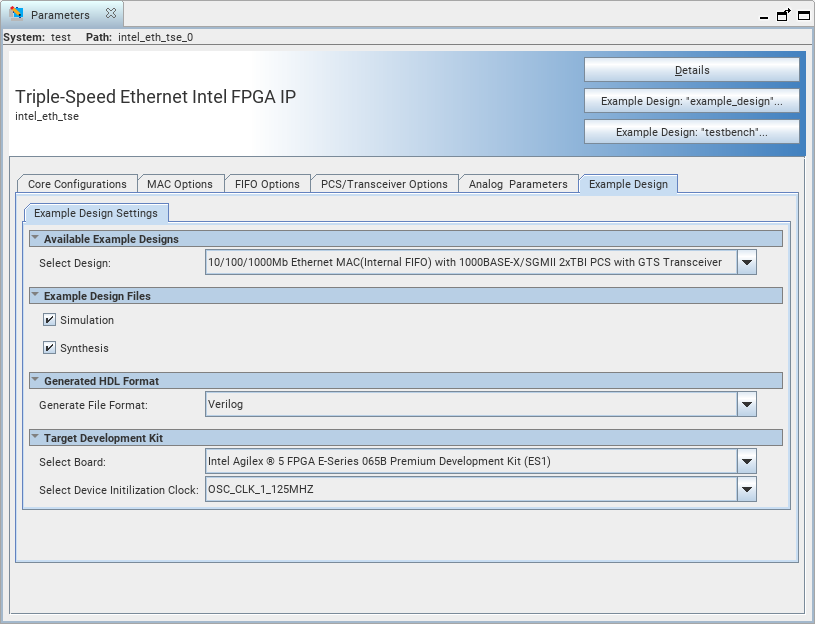Click the "Synthesis" checkbox label text
The image size is (815, 624).
click(x=84, y=348)
